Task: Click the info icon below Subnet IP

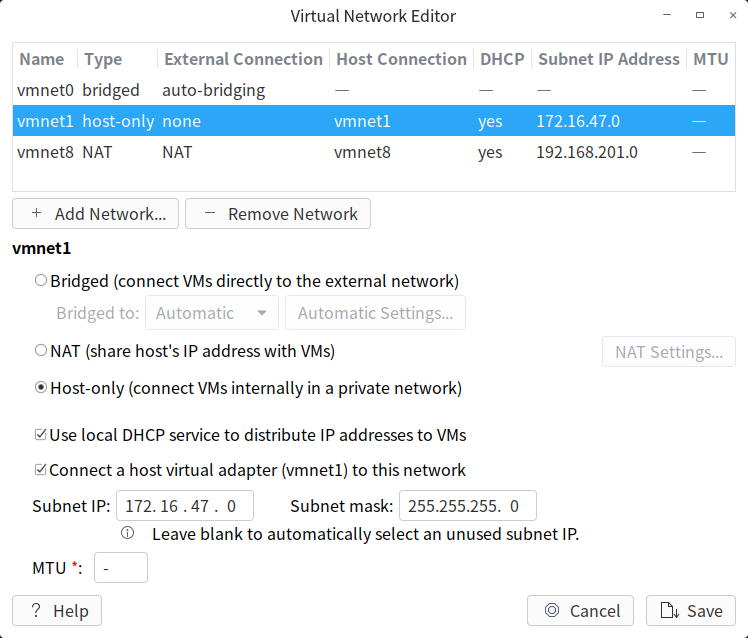Action: tap(128, 534)
